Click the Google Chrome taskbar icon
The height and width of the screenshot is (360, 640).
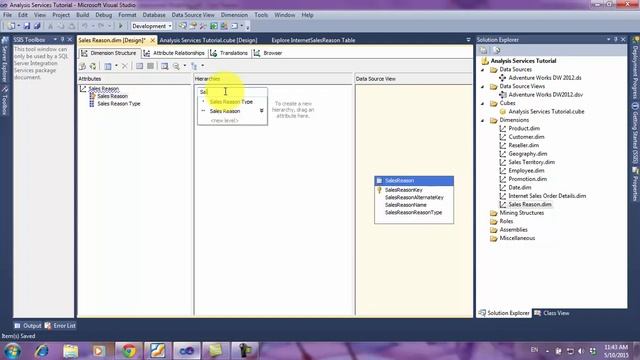pyautogui.click(x=129, y=351)
